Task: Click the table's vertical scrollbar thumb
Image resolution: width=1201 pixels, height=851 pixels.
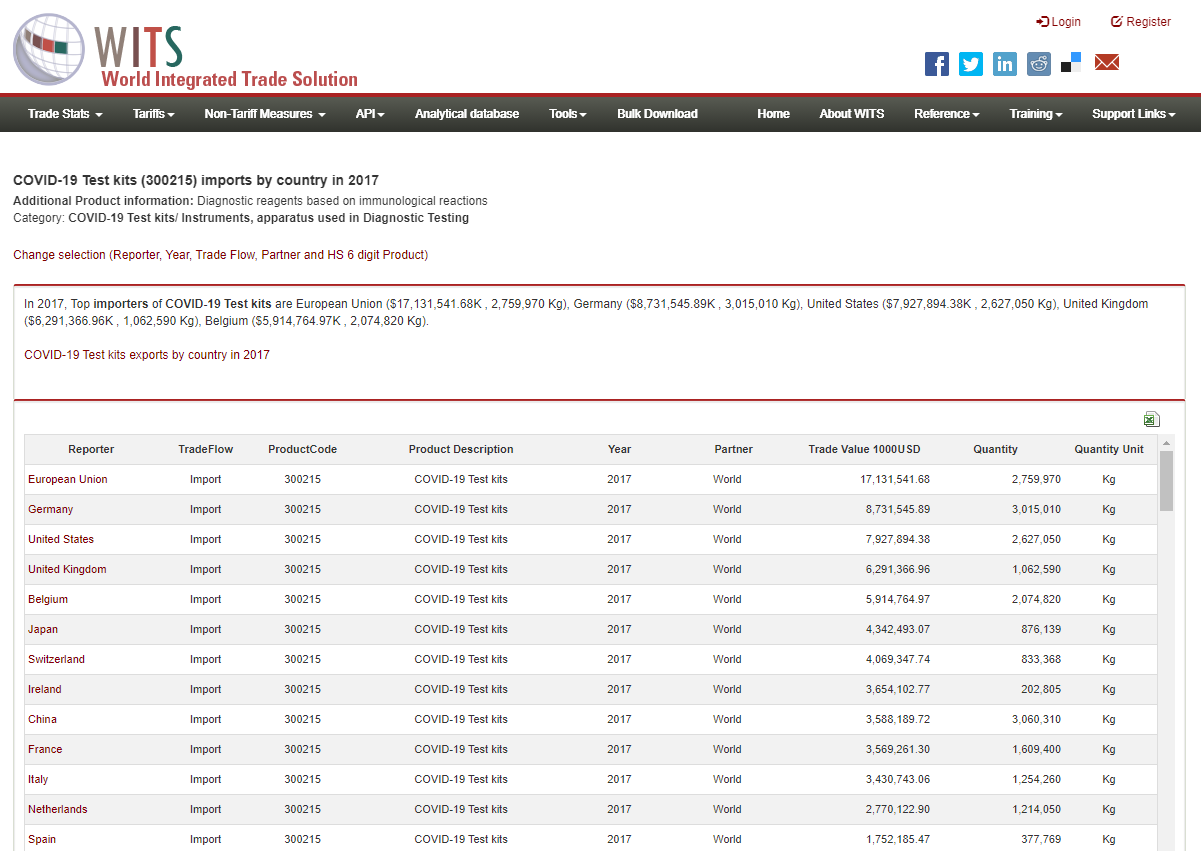Action: (x=1166, y=481)
